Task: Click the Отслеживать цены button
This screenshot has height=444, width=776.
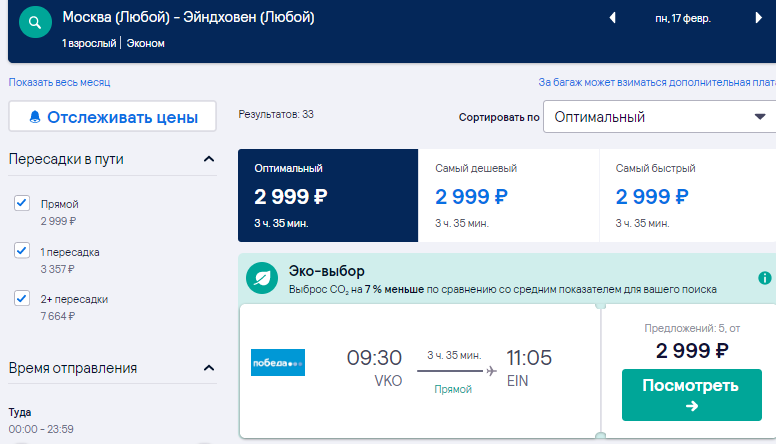Action: 112,117
